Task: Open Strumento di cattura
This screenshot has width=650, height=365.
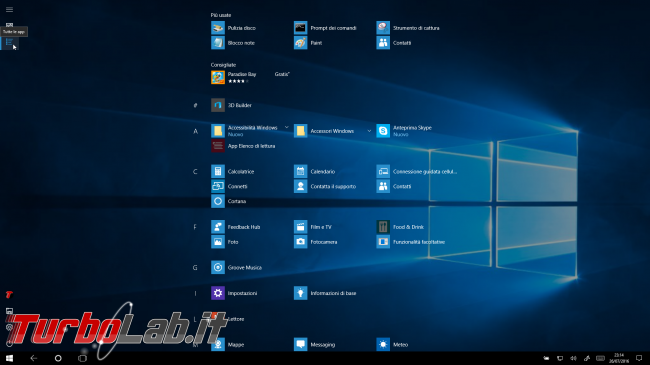Action: coord(408,28)
